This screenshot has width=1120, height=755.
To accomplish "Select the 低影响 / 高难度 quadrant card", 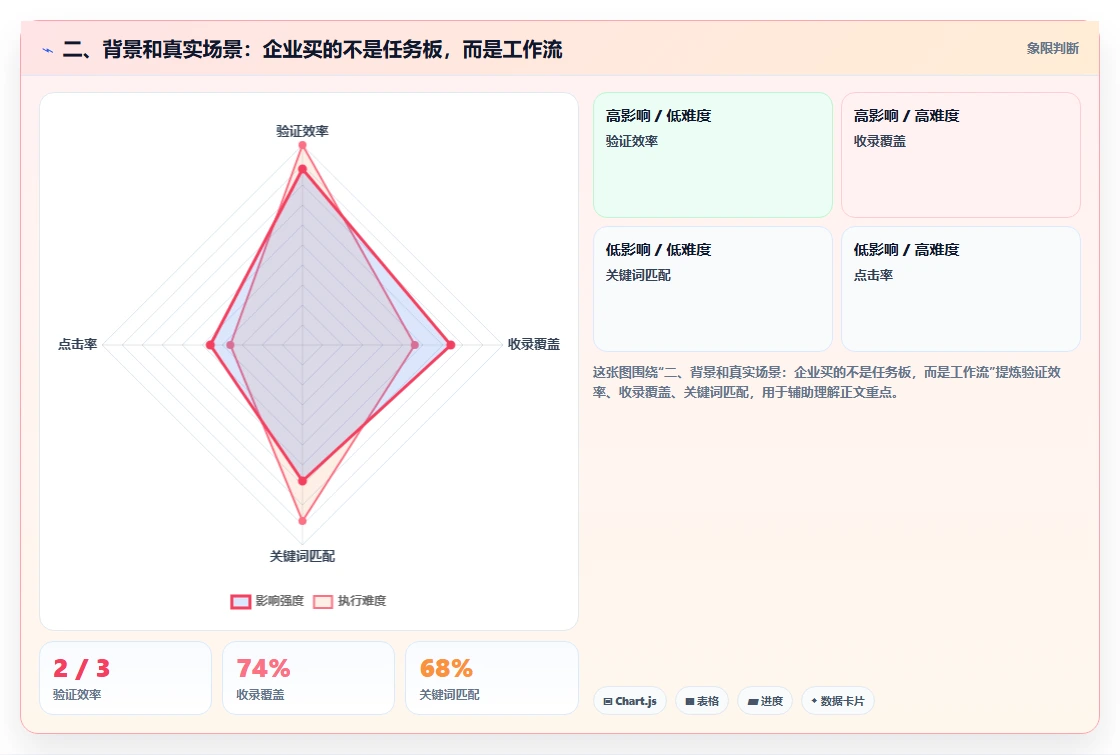I will [961, 289].
